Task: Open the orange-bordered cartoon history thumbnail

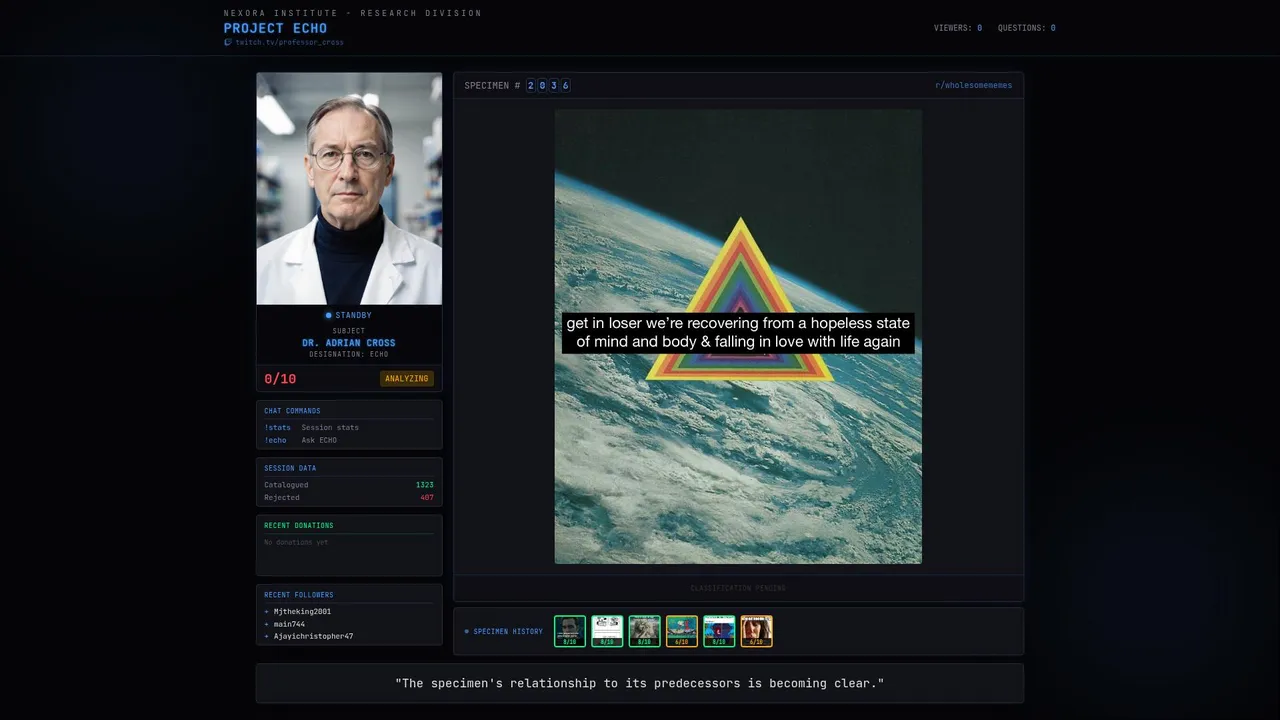Action: 682,631
